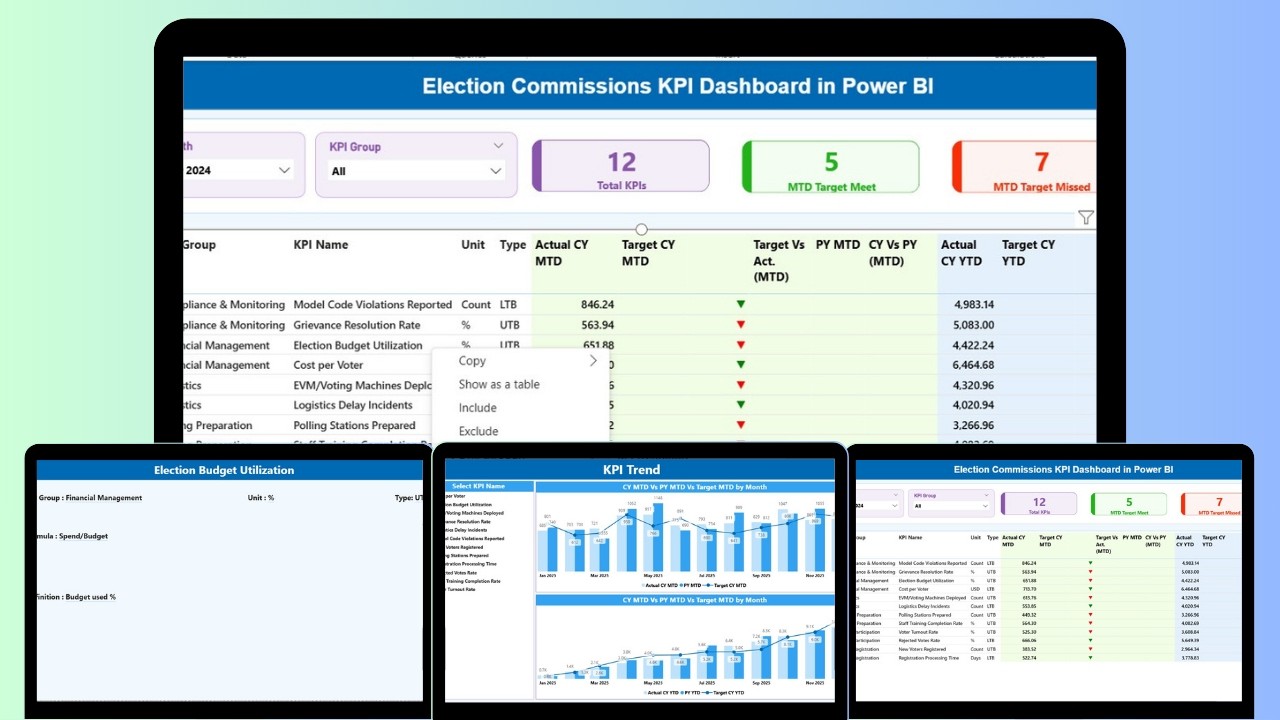Sort by PY MTD column header
This screenshot has width=1280, height=720.
tap(838, 245)
